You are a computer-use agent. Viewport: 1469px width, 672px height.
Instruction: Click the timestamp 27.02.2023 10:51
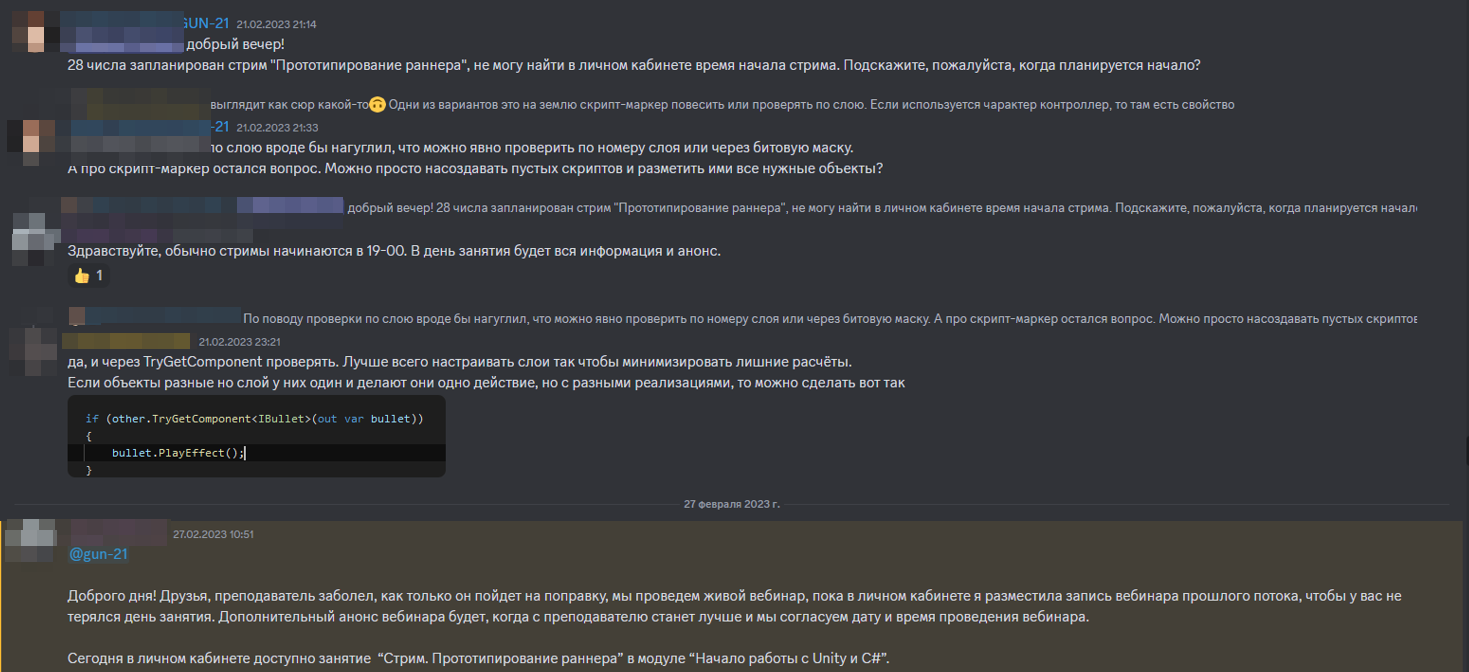coord(213,534)
